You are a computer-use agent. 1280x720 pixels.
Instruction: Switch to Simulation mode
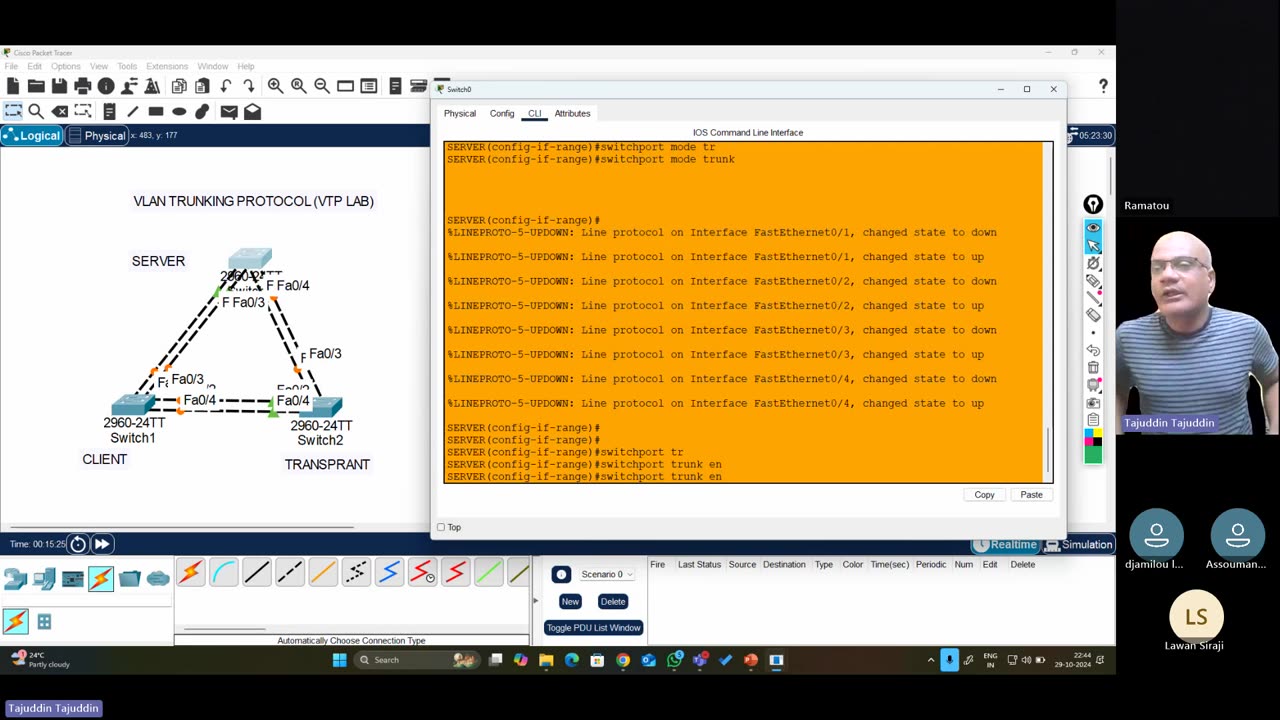click(x=1079, y=544)
